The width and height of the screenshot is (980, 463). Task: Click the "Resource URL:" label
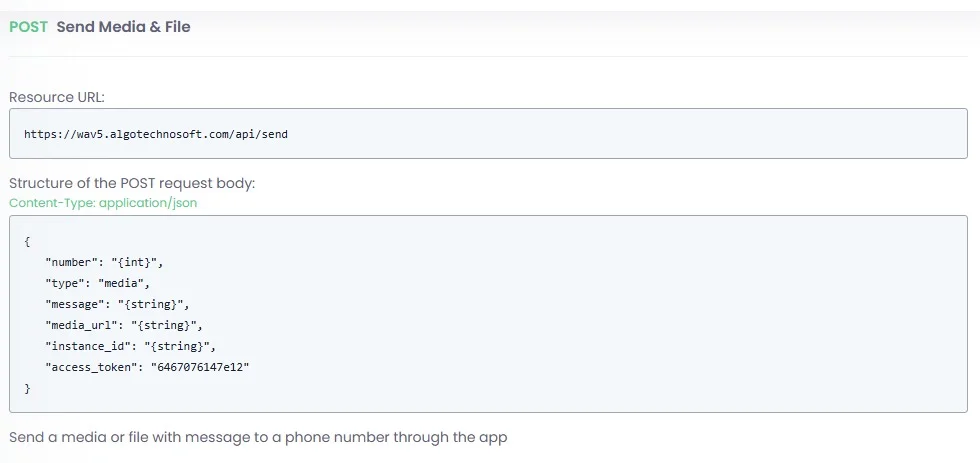click(57, 97)
